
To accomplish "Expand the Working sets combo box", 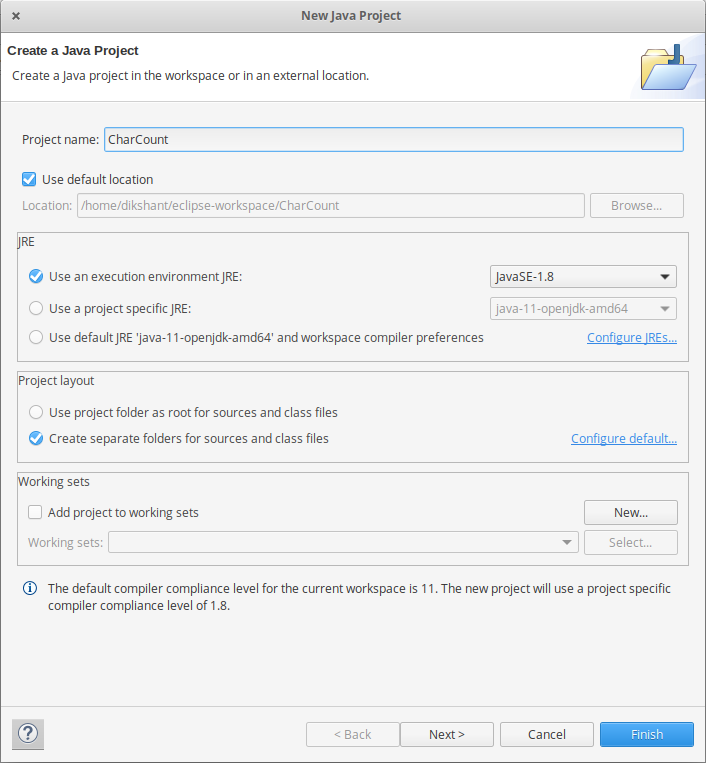I will [343, 542].
